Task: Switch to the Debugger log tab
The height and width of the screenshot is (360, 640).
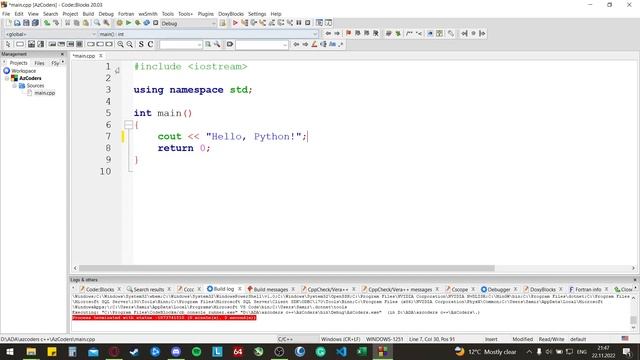Action: [499, 289]
